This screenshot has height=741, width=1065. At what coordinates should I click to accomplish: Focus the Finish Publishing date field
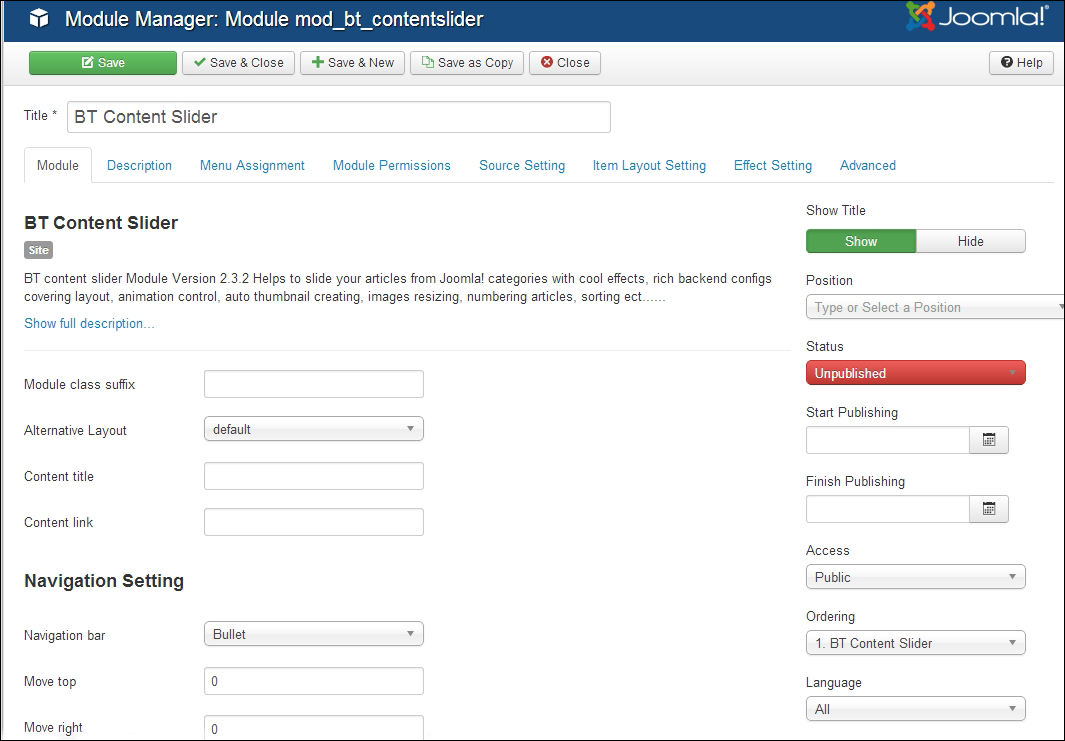(x=888, y=509)
